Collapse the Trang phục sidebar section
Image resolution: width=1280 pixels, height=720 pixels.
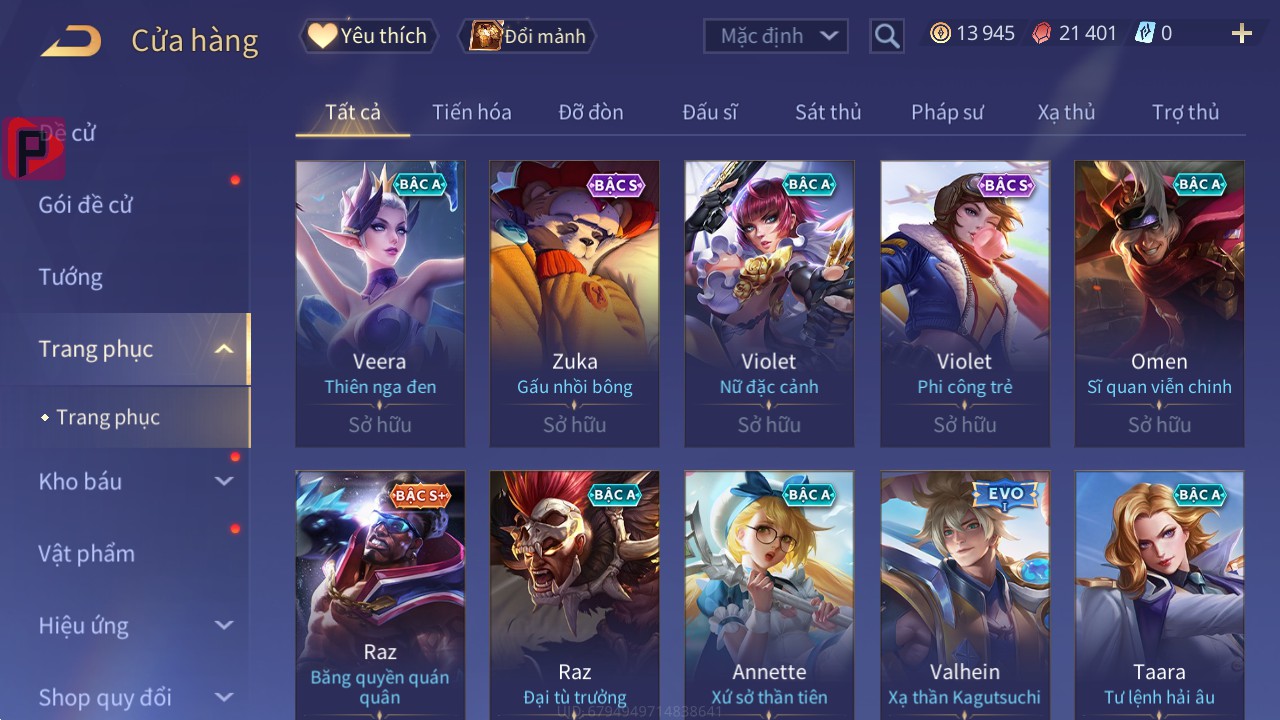pyautogui.click(x=224, y=349)
